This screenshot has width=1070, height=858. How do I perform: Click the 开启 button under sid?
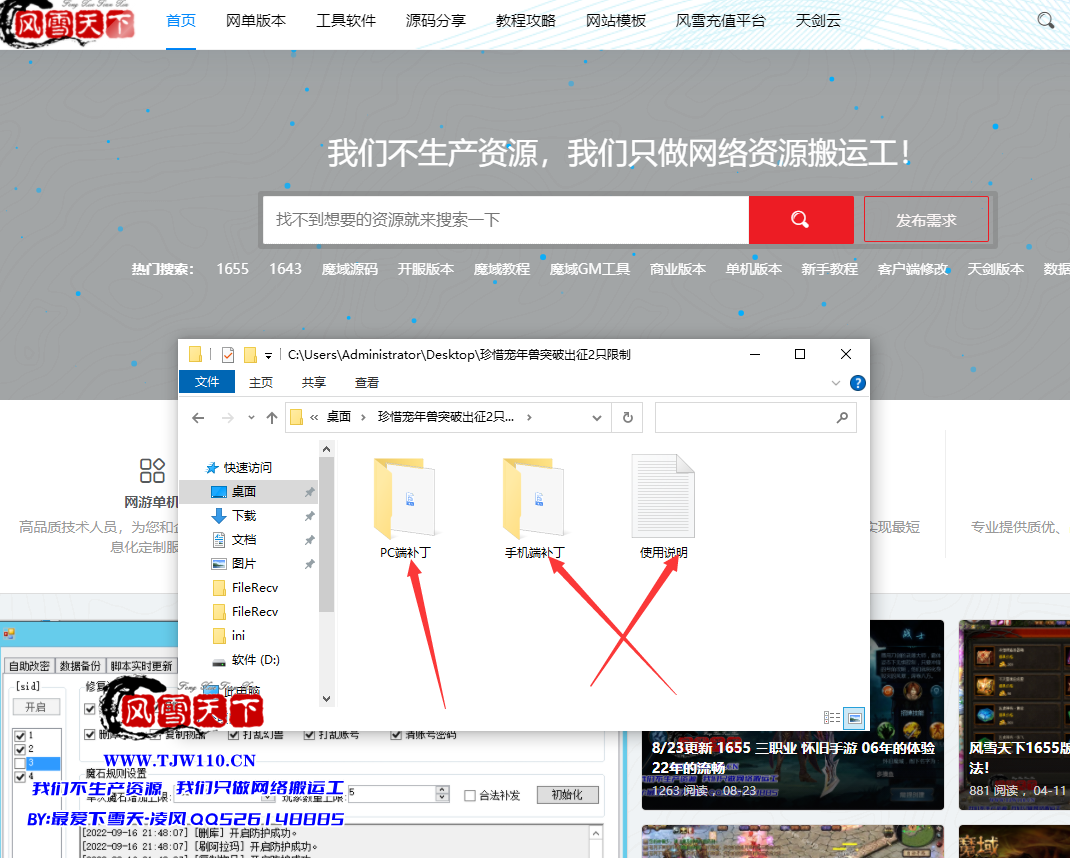36,707
